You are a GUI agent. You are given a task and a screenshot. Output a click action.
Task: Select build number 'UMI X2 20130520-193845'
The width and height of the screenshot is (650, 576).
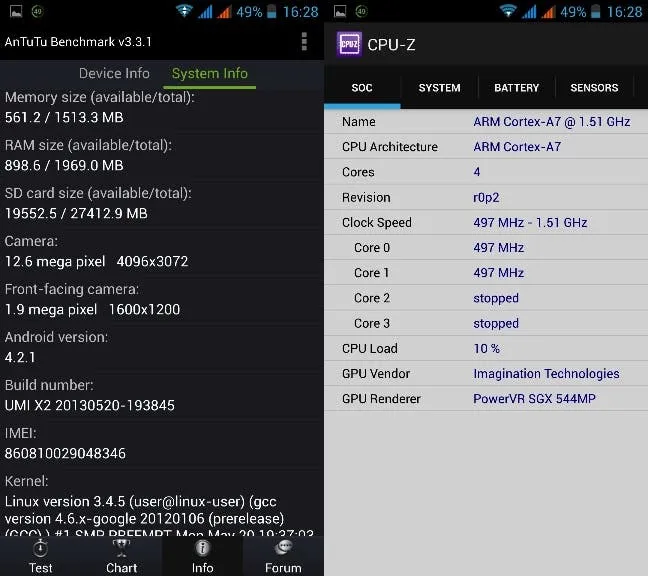pyautogui.click(x=90, y=406)
